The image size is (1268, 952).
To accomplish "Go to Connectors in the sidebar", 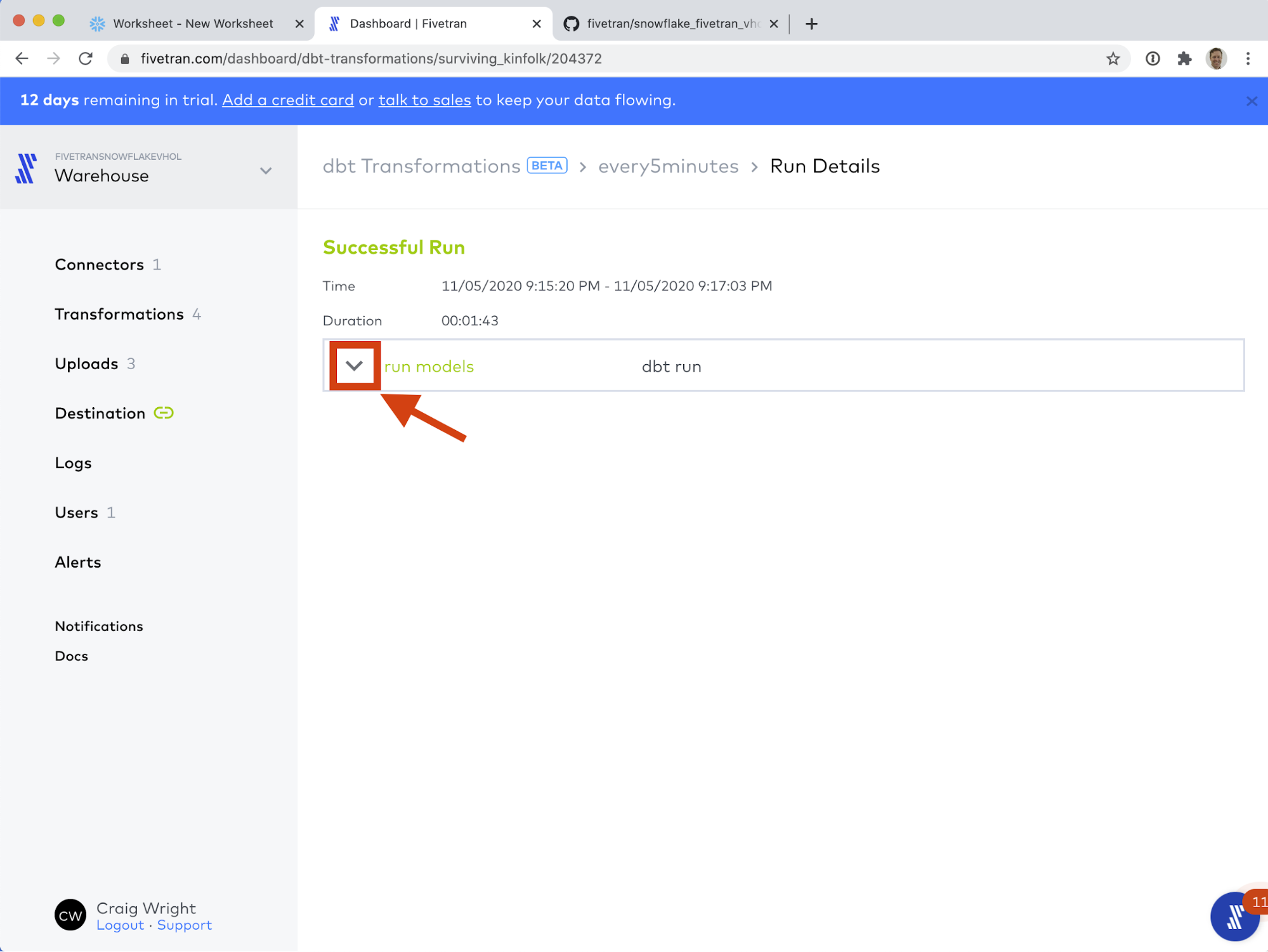I will [x=100, y=265].
